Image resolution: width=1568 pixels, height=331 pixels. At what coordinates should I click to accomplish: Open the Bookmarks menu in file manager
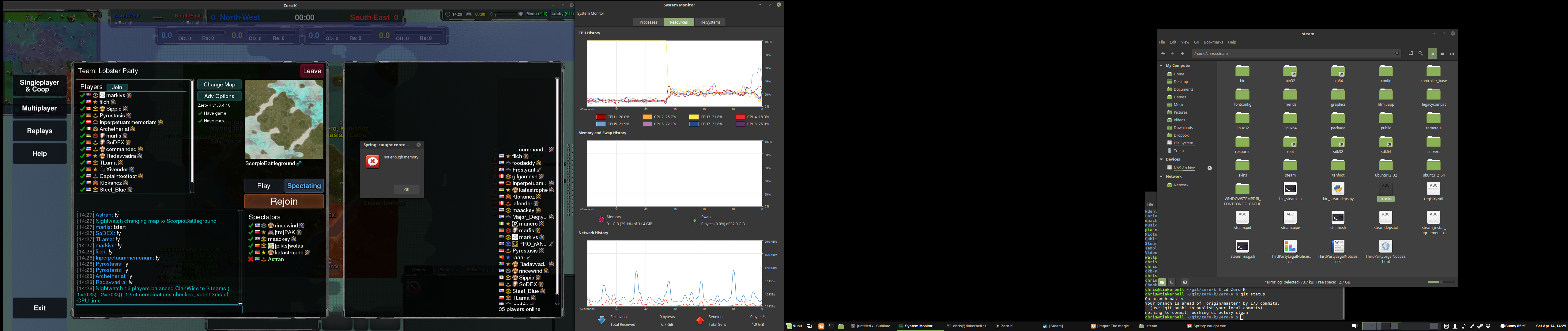tap(1213, 42)
